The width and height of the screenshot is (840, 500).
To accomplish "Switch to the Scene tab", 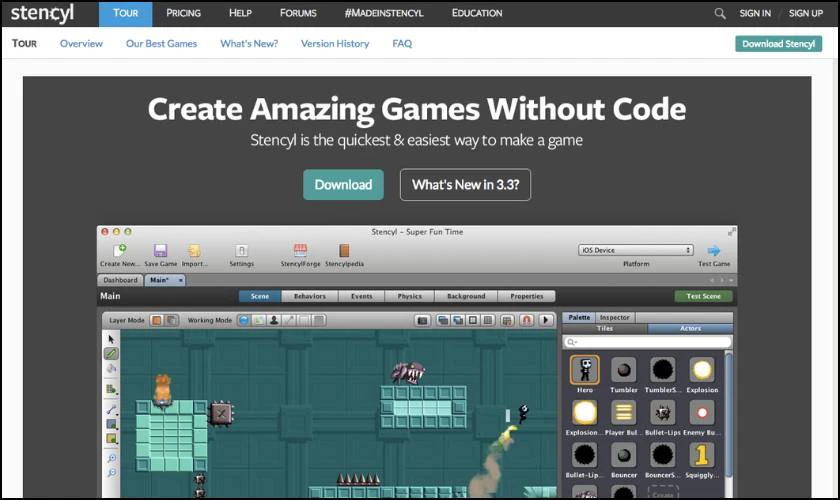I will [x=260, y=296].
